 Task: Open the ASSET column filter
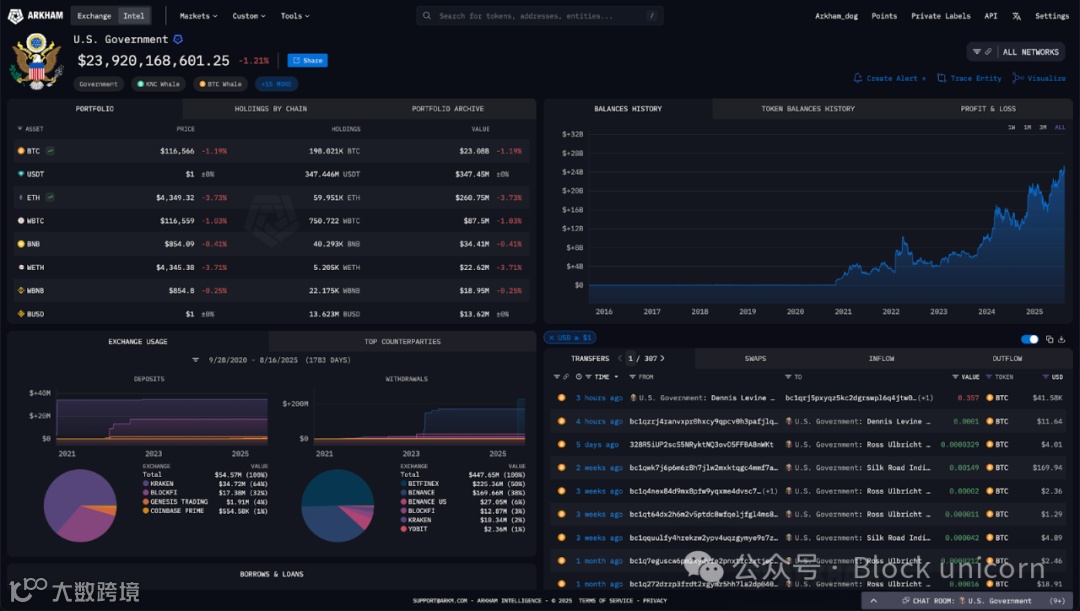tap(19, 129)
